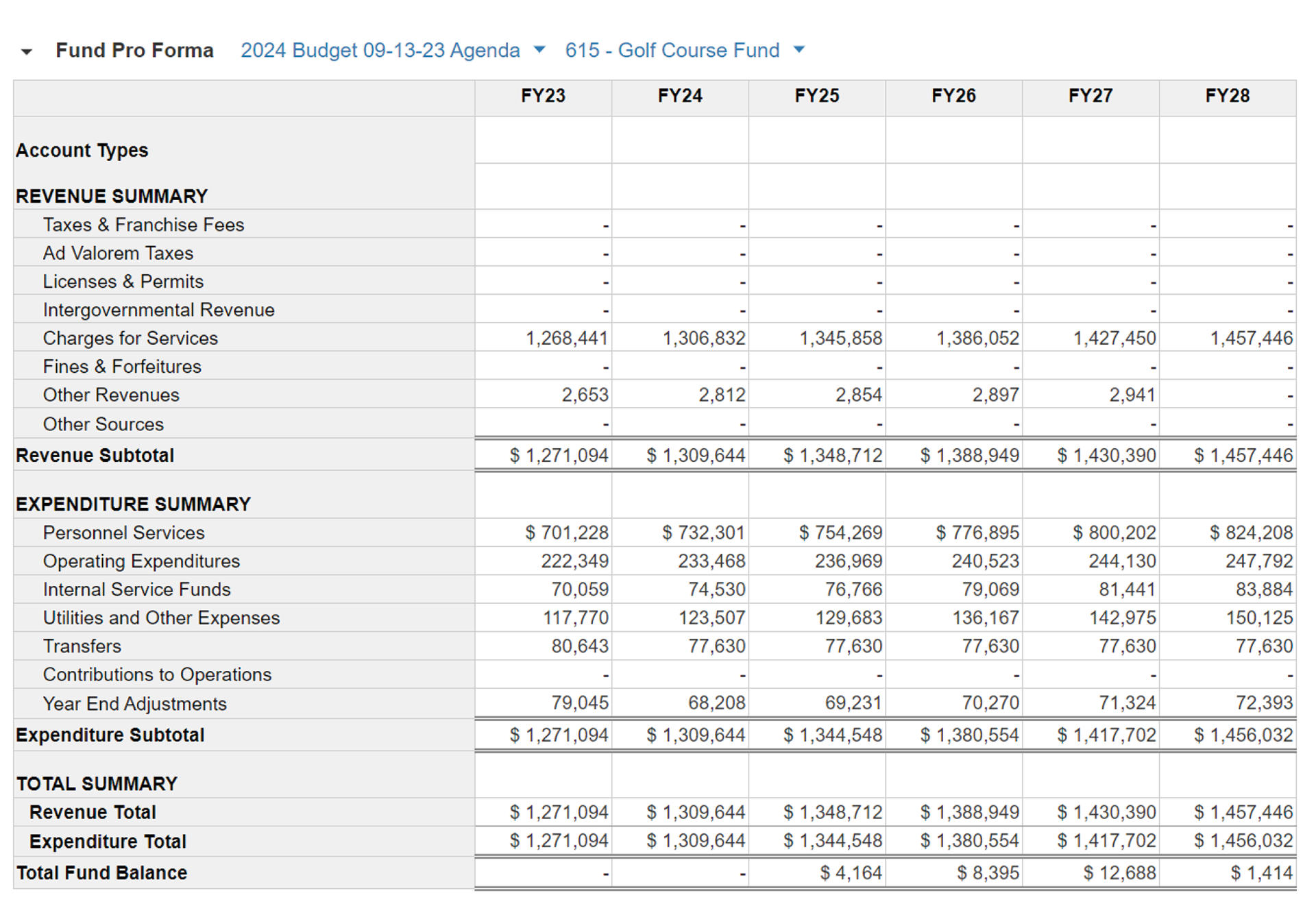This screenshot has width=1316, height=904.
Task: Click the 615 - Golf Course Fund link text
Action: pos(672,50)
